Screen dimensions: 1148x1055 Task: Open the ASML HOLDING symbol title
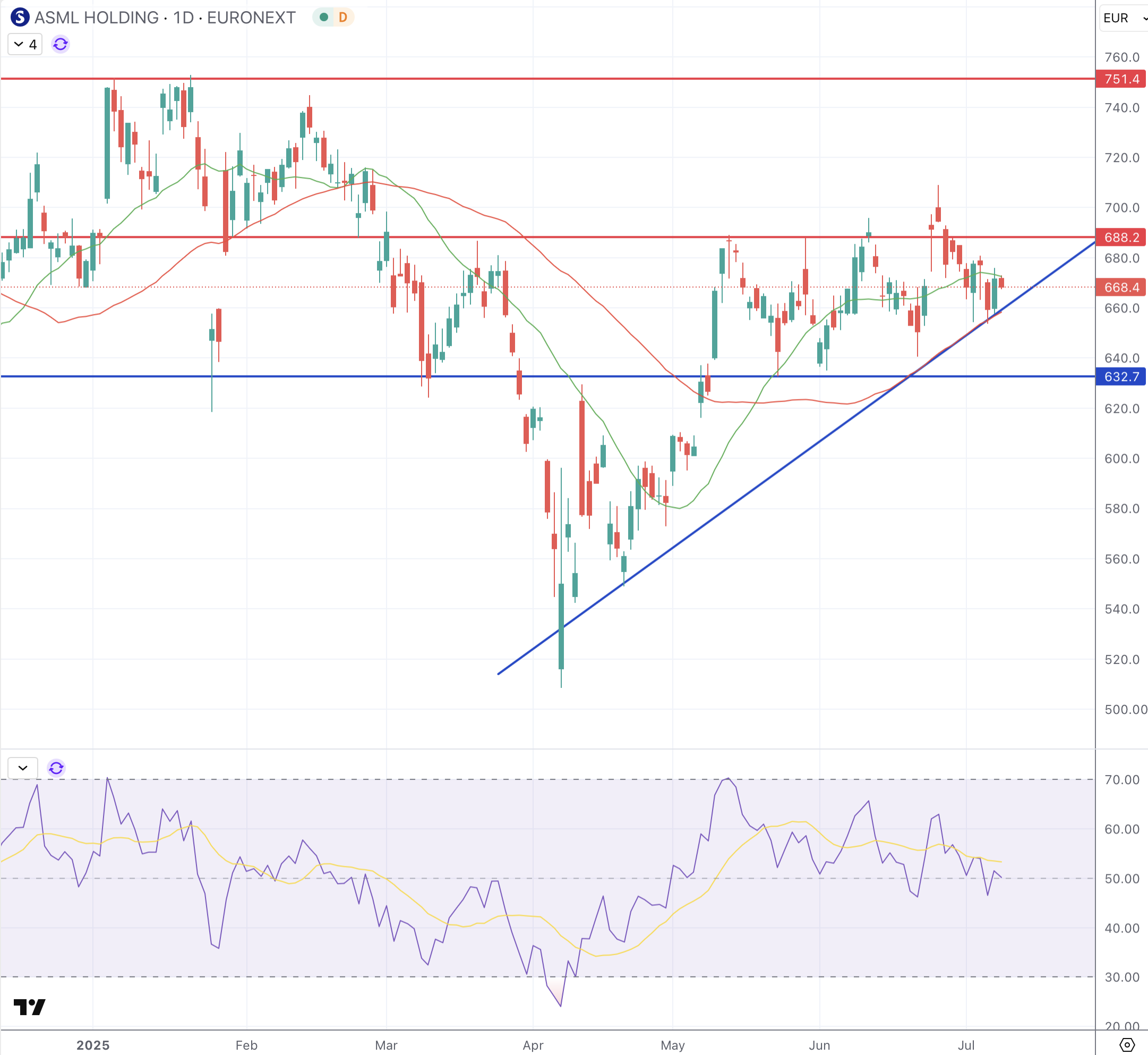pos(165,18)
